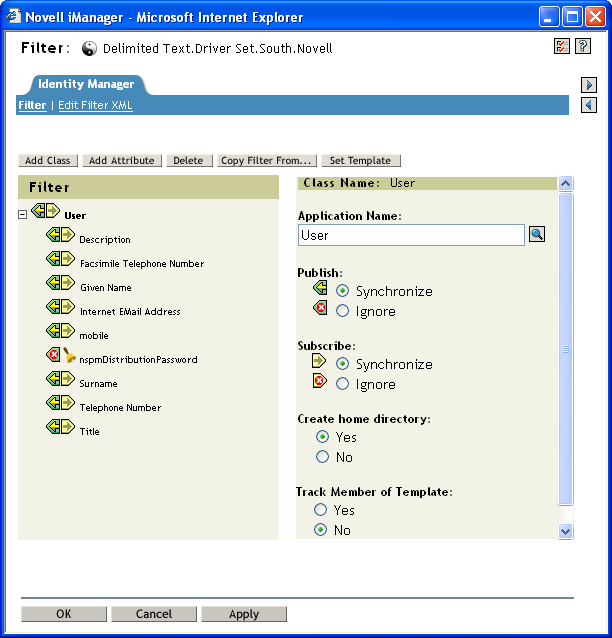Image resolution: width=612 pixels, height=638 pixels.
Task: Open the Identity Manager tab
Action: click(86, 84)
